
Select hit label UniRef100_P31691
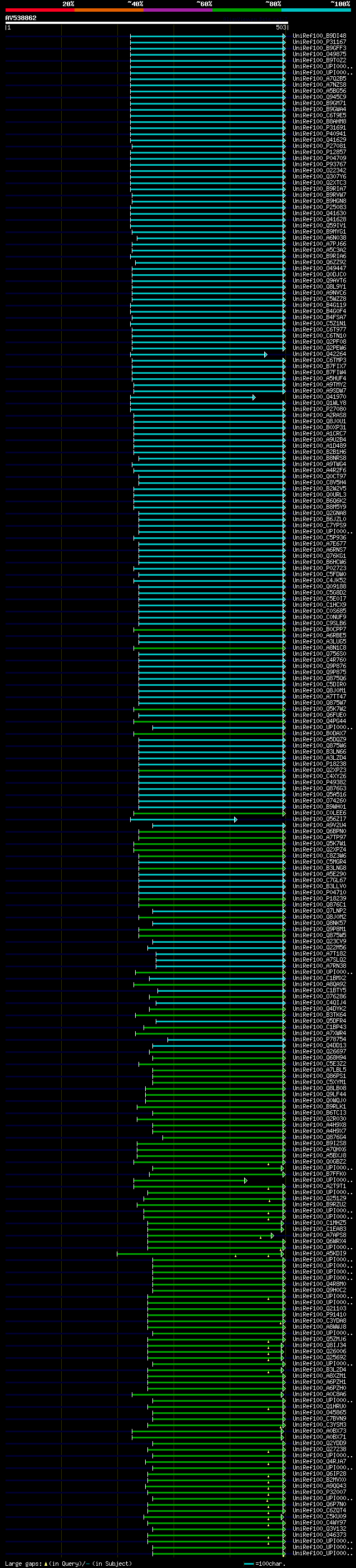pyautogui.click(x=319, y=128)
